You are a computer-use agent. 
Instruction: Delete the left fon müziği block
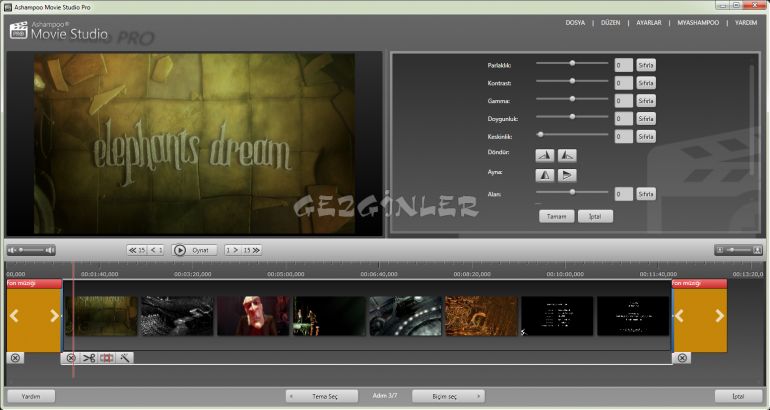point(15,358)
